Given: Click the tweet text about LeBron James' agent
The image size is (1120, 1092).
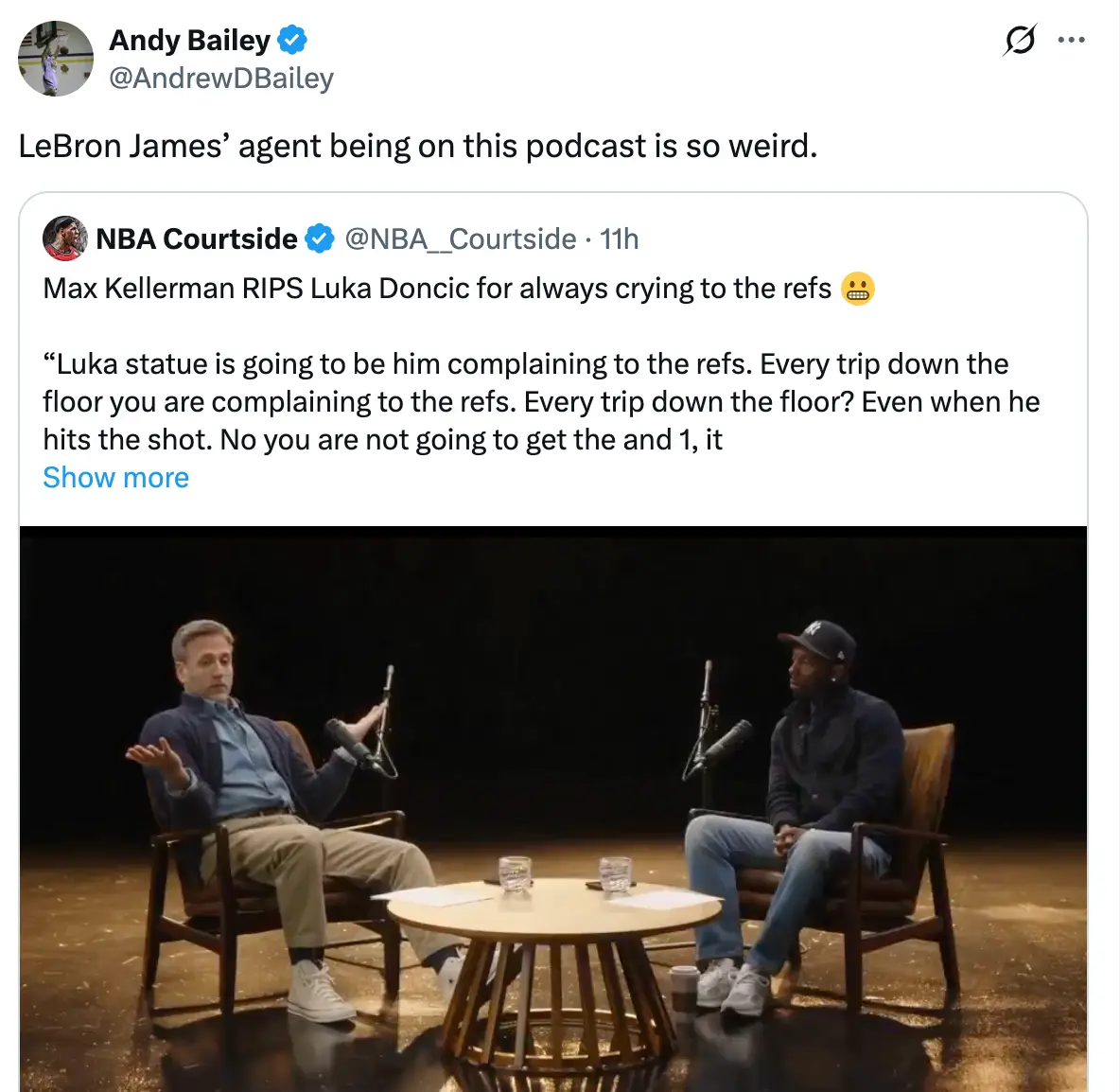Looking at the screenshot, I should (417, 147).
